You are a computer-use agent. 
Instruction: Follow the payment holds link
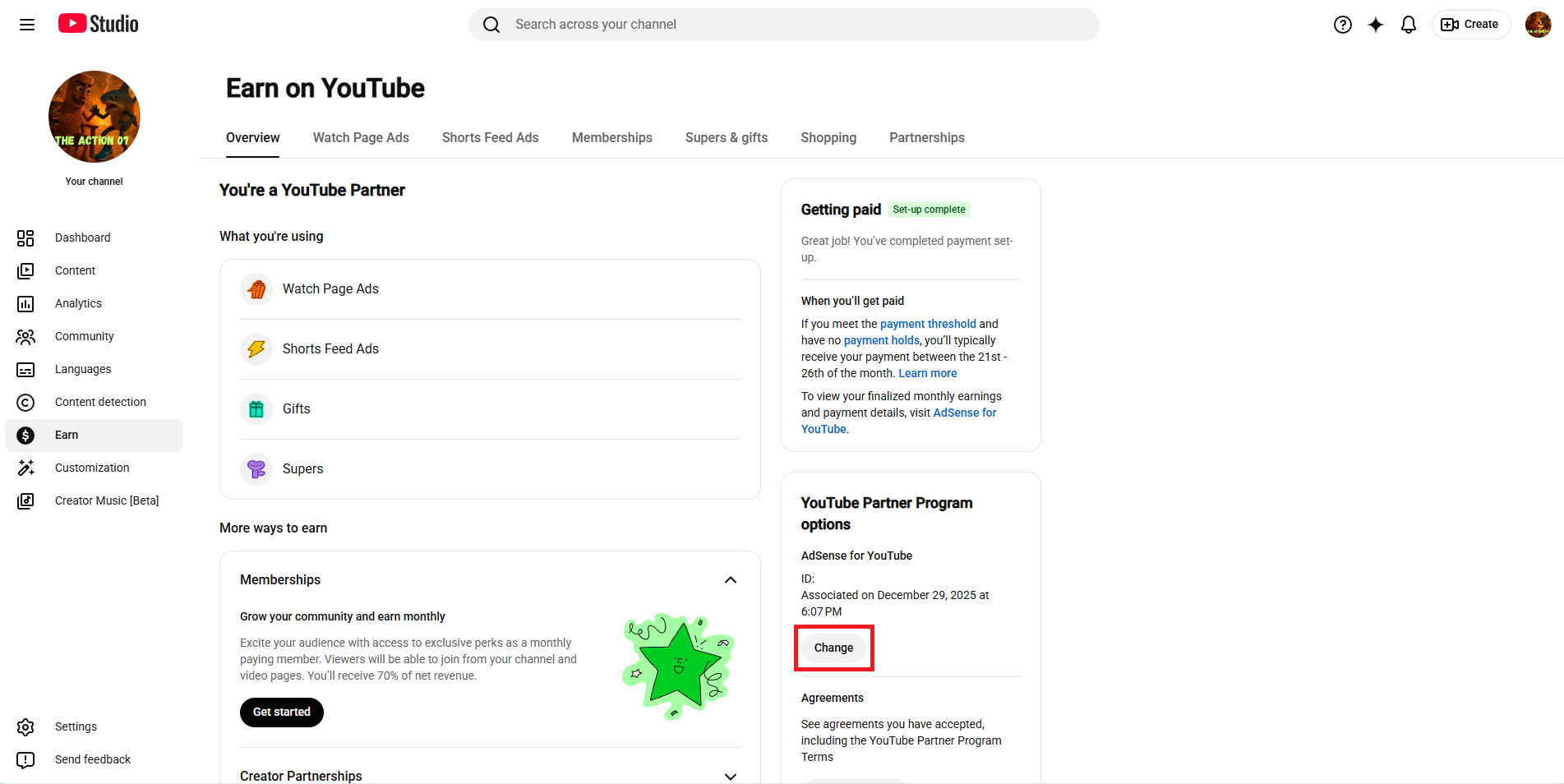(x=882, y=340)
